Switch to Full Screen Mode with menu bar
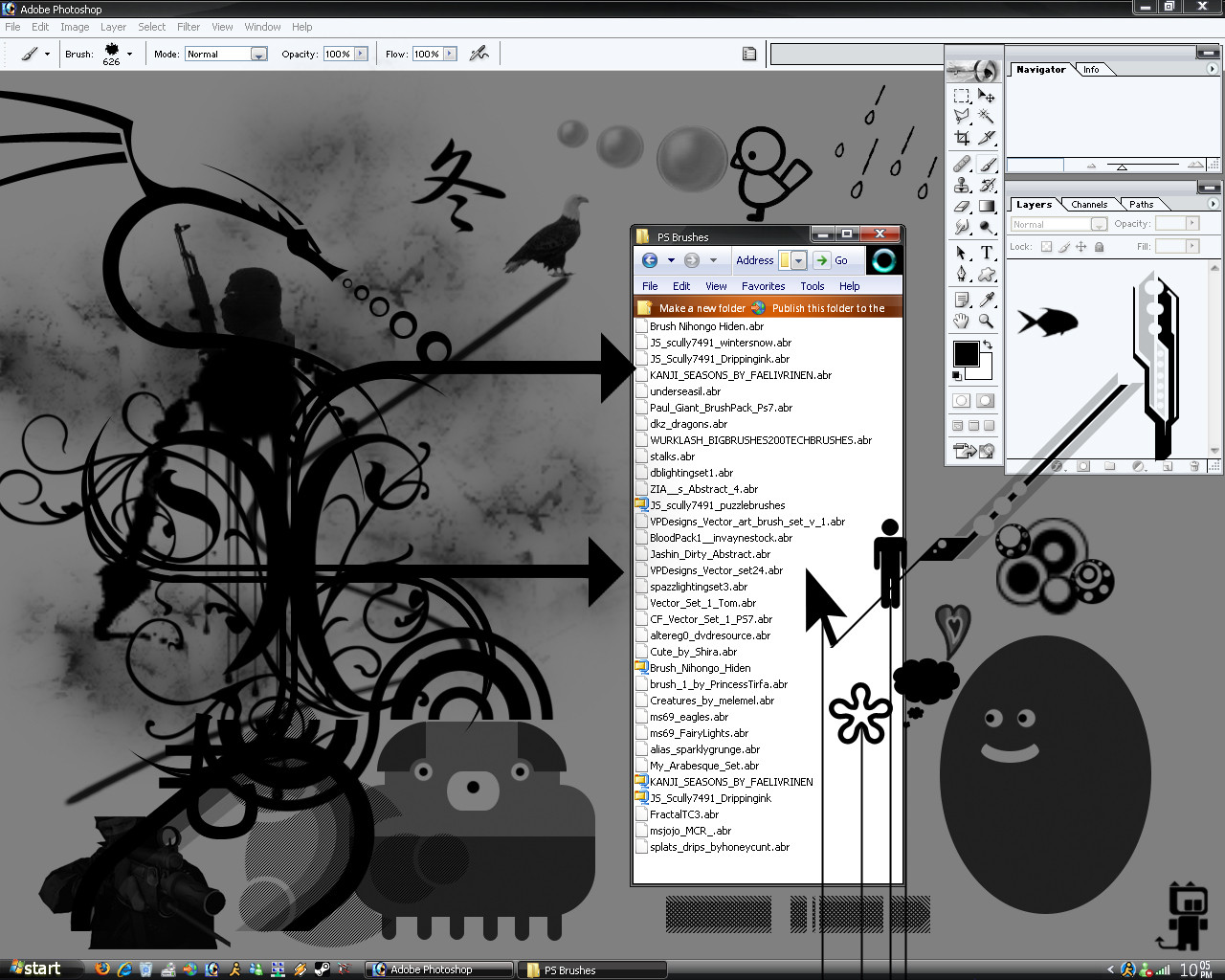The width and height of the screenshot is (1225, 980). click(974, 426)
